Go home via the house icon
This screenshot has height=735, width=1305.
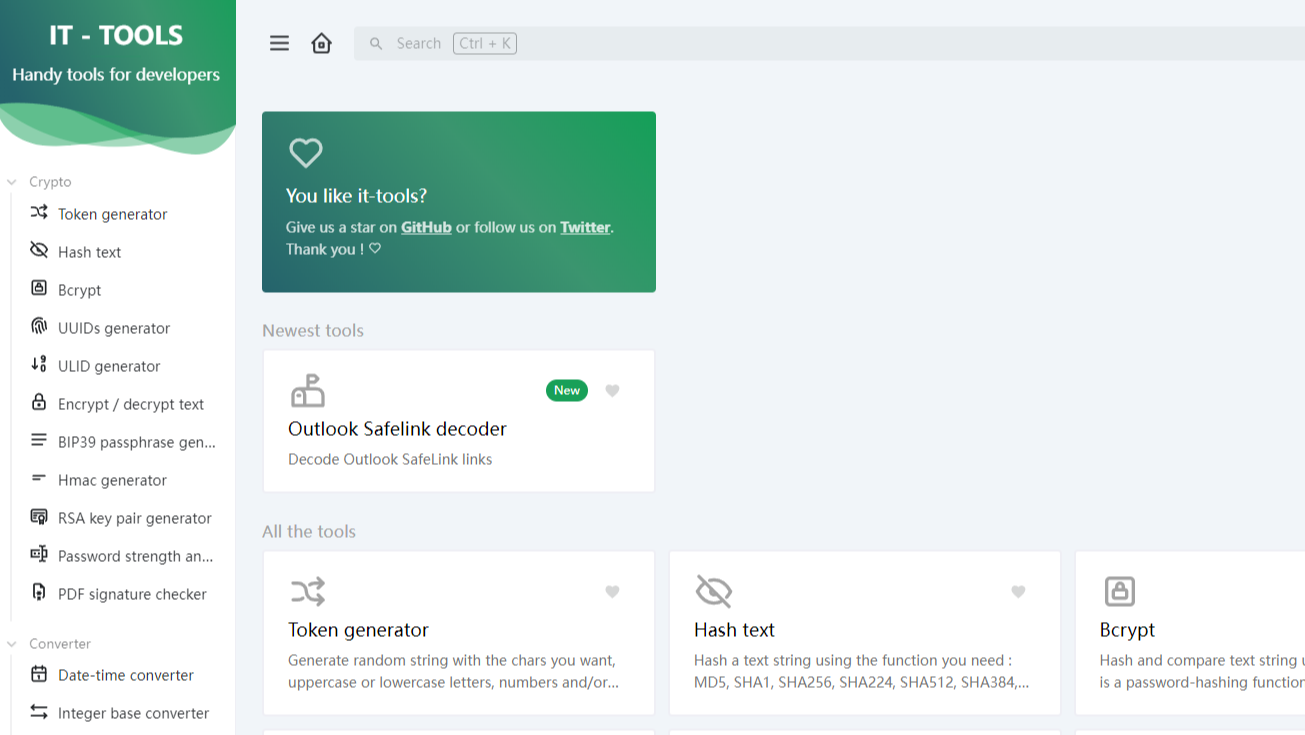tap(321, 43)
